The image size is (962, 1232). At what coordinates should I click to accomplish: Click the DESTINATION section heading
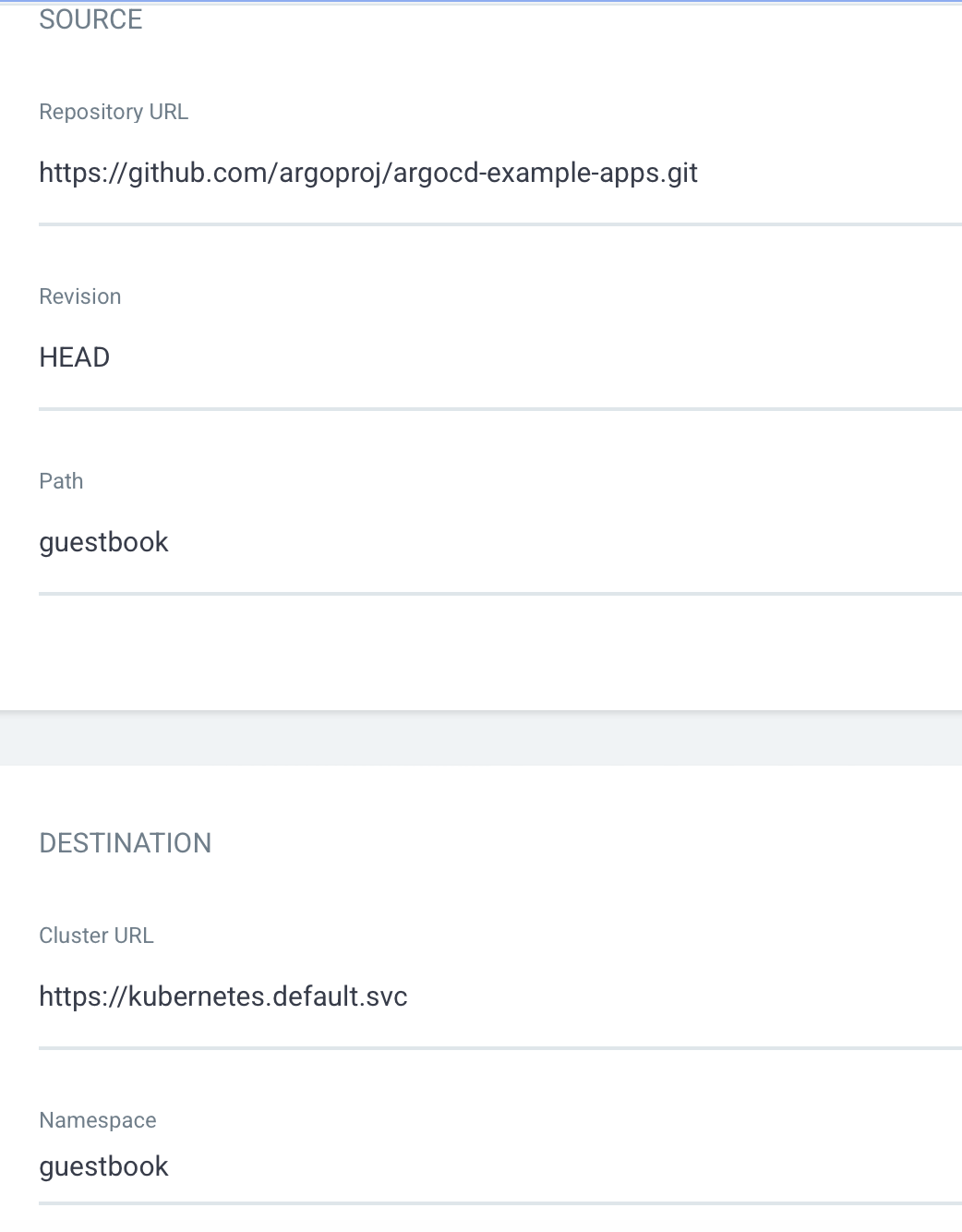[126, 843]
